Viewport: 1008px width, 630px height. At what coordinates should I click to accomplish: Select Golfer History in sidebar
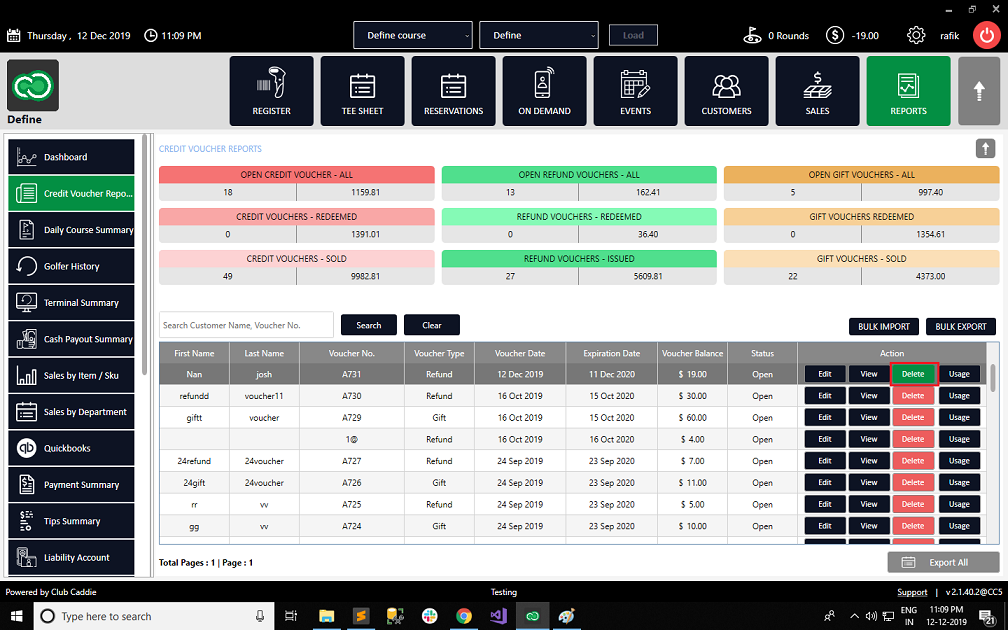click(x=71, y=266)
